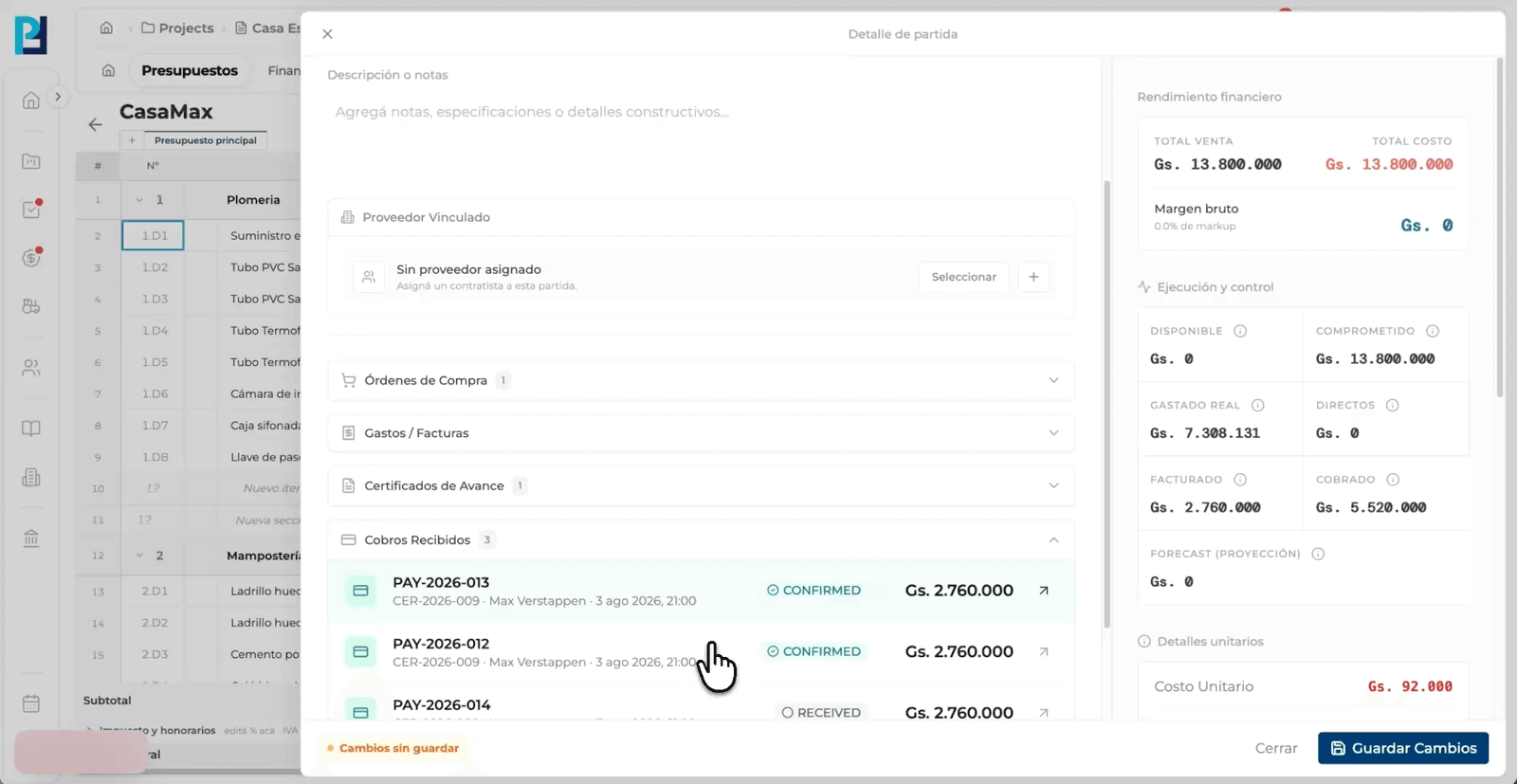Show info for DIRECTOS
Screen dimensions: 1517x784
1393,405
